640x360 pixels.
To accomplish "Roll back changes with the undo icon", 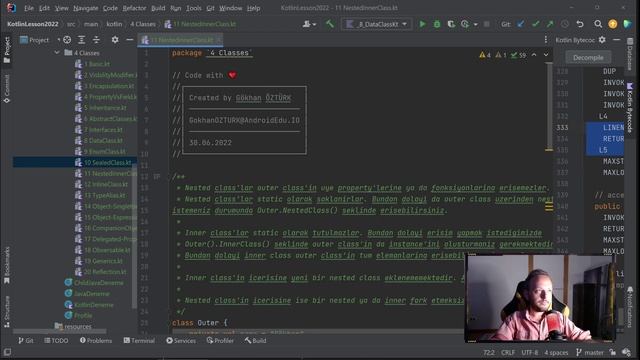I will 580,24.
